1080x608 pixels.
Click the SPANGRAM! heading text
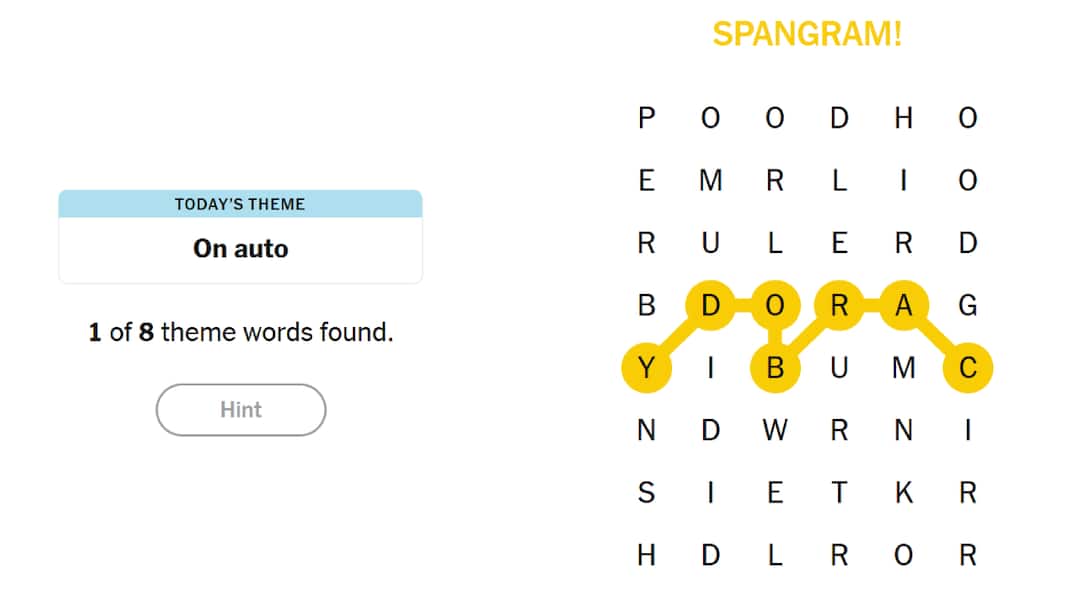pos(806,34)
